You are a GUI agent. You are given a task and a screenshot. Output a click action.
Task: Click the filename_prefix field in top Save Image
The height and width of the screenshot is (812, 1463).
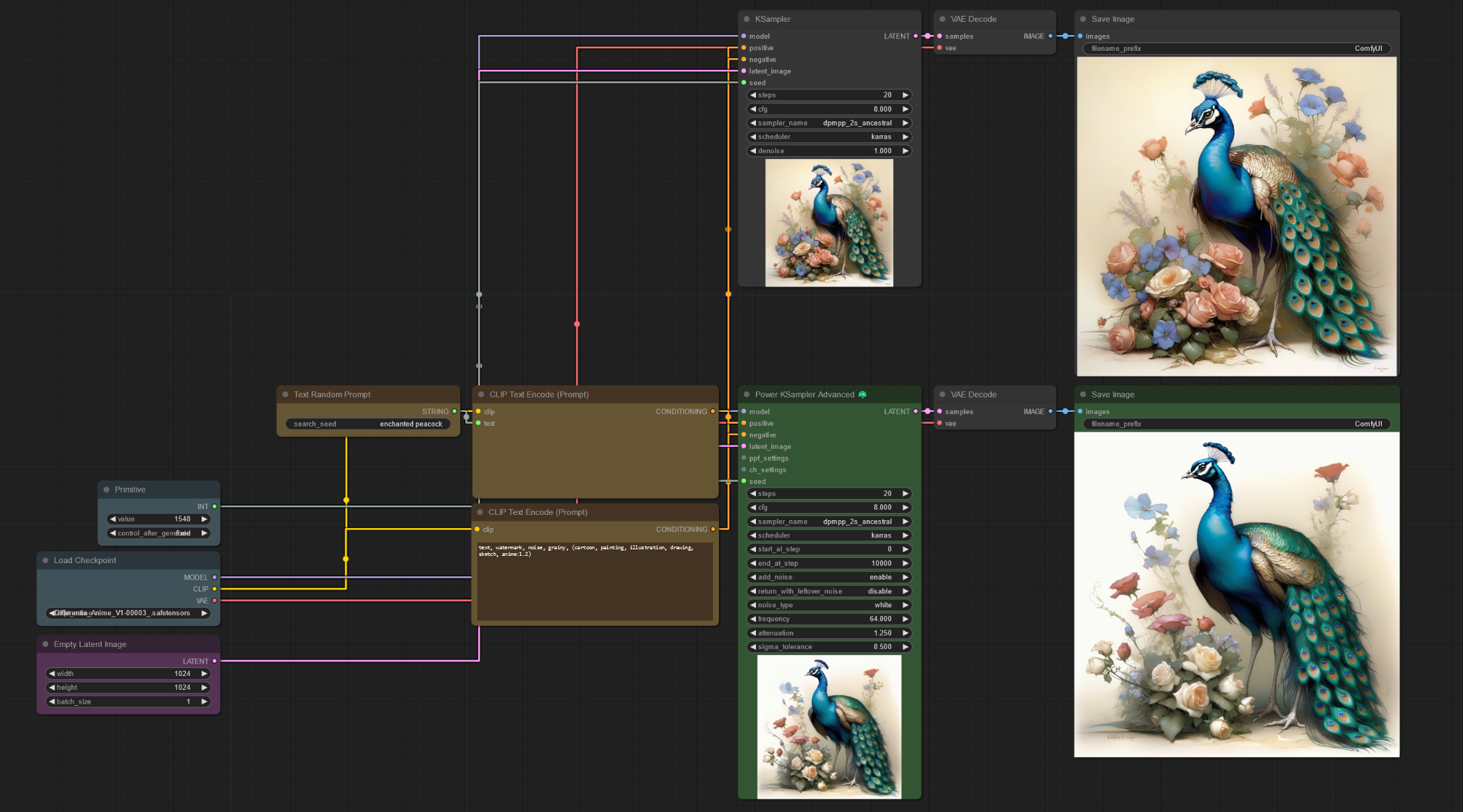click(1236, 49)
